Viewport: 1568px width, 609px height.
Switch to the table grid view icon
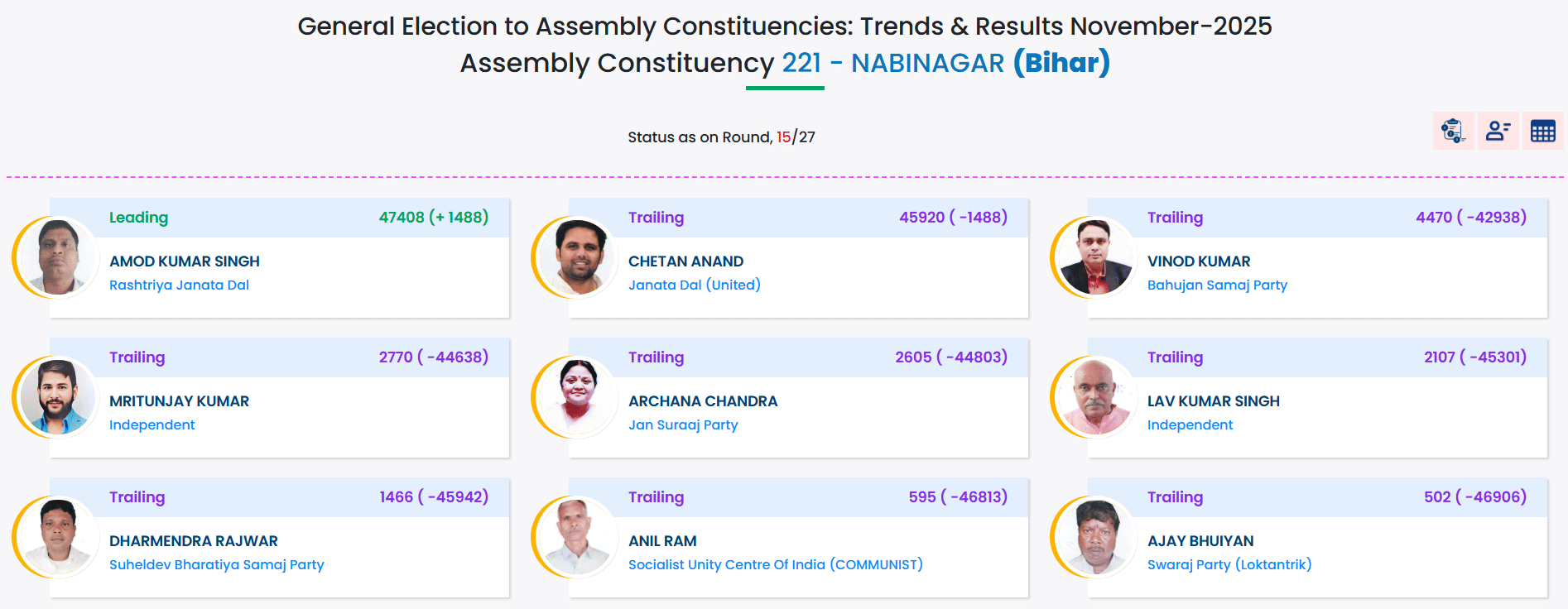click(x=1542, y=131)
